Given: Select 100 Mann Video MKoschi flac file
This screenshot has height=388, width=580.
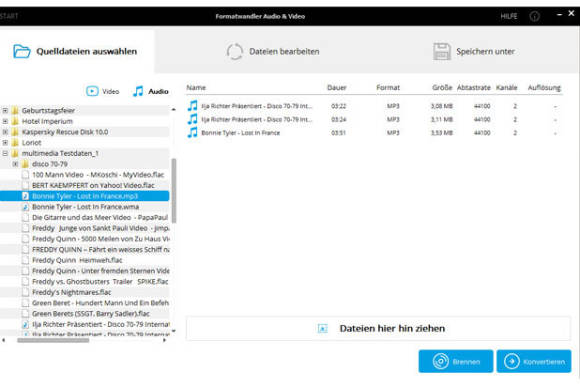Looking at the screenshot, I should point(98,175).
